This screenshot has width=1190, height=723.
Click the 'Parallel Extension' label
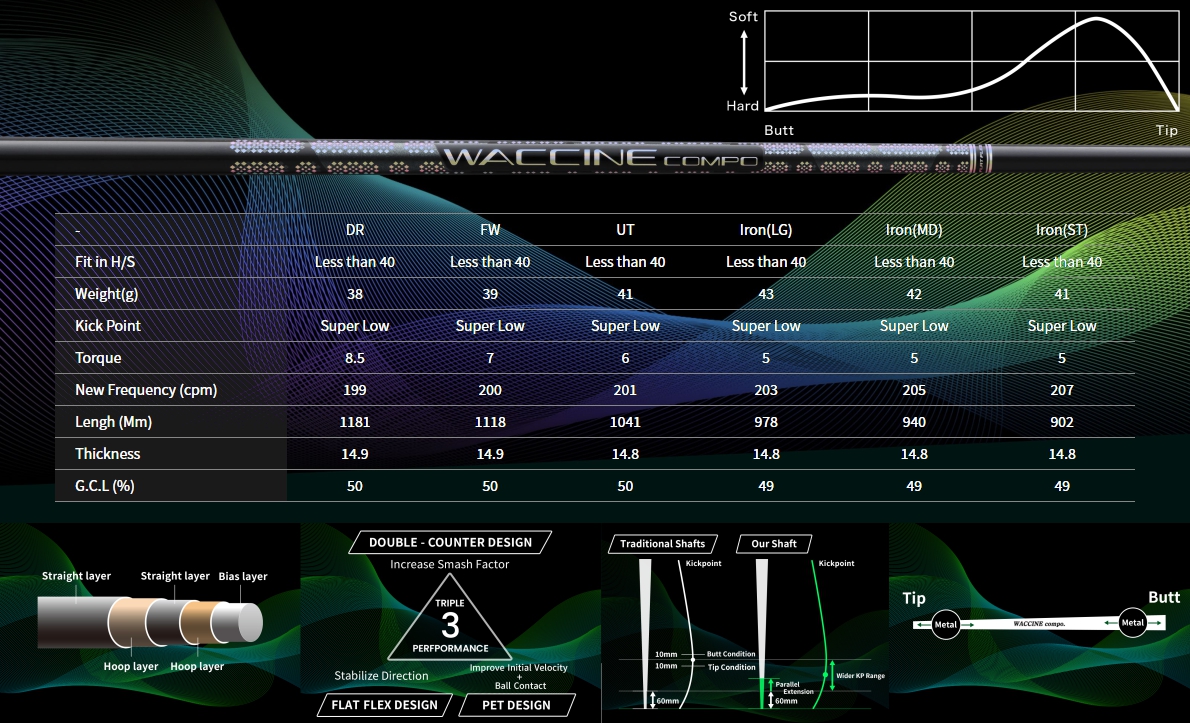click(795, 688)
